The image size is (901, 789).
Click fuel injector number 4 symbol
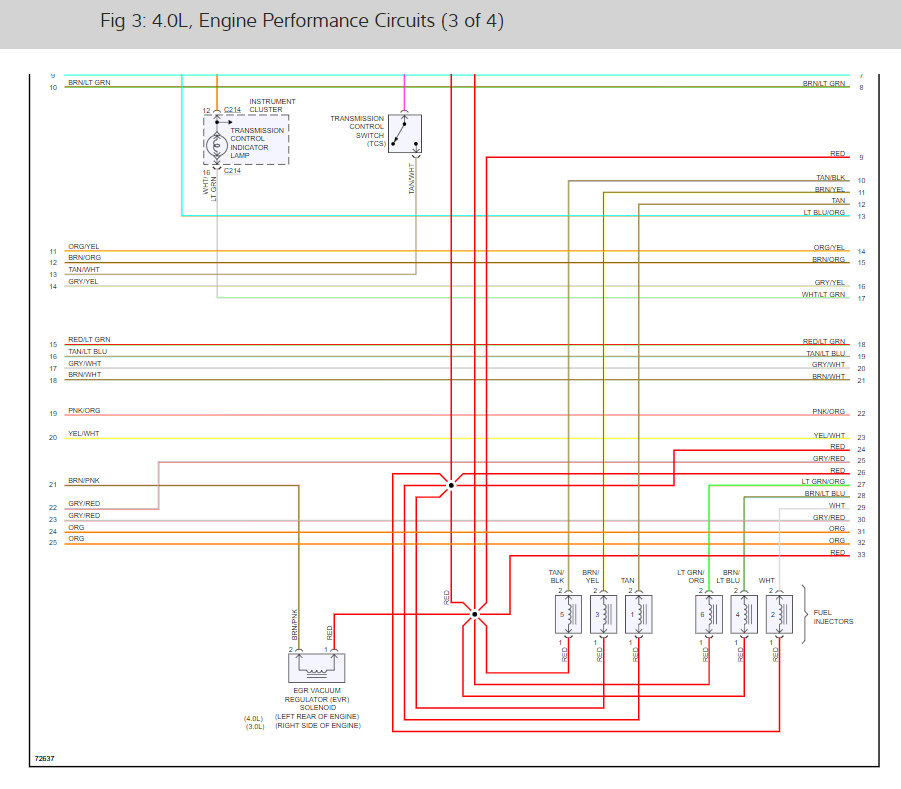point(744,614)
